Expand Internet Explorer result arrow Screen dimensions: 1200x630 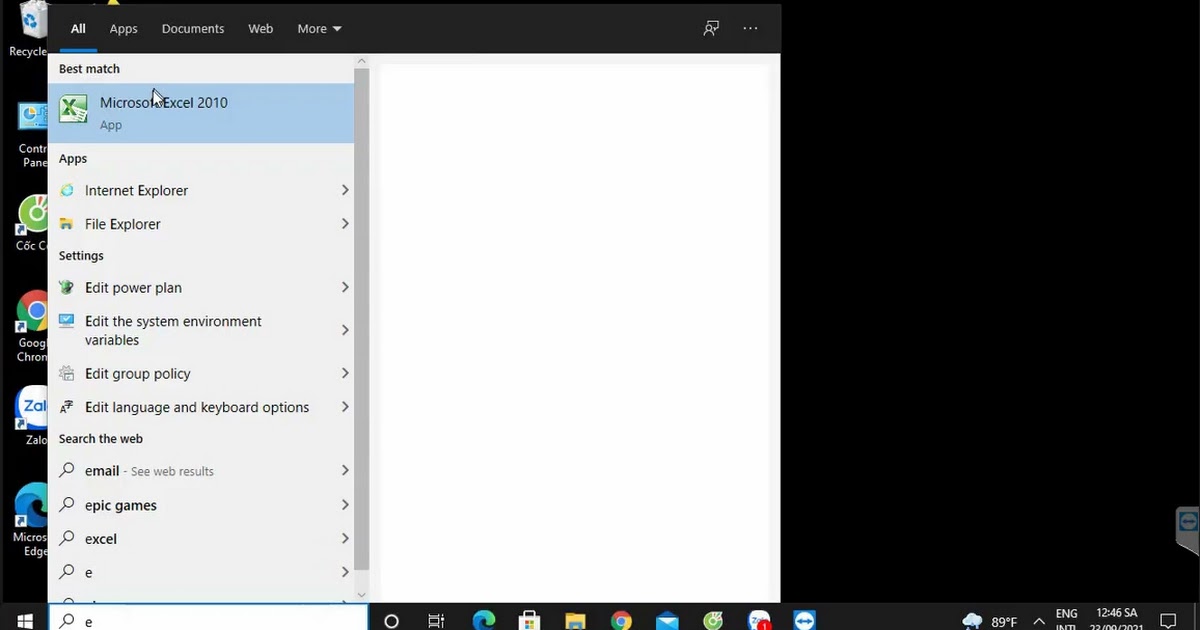tap(344, 190)
